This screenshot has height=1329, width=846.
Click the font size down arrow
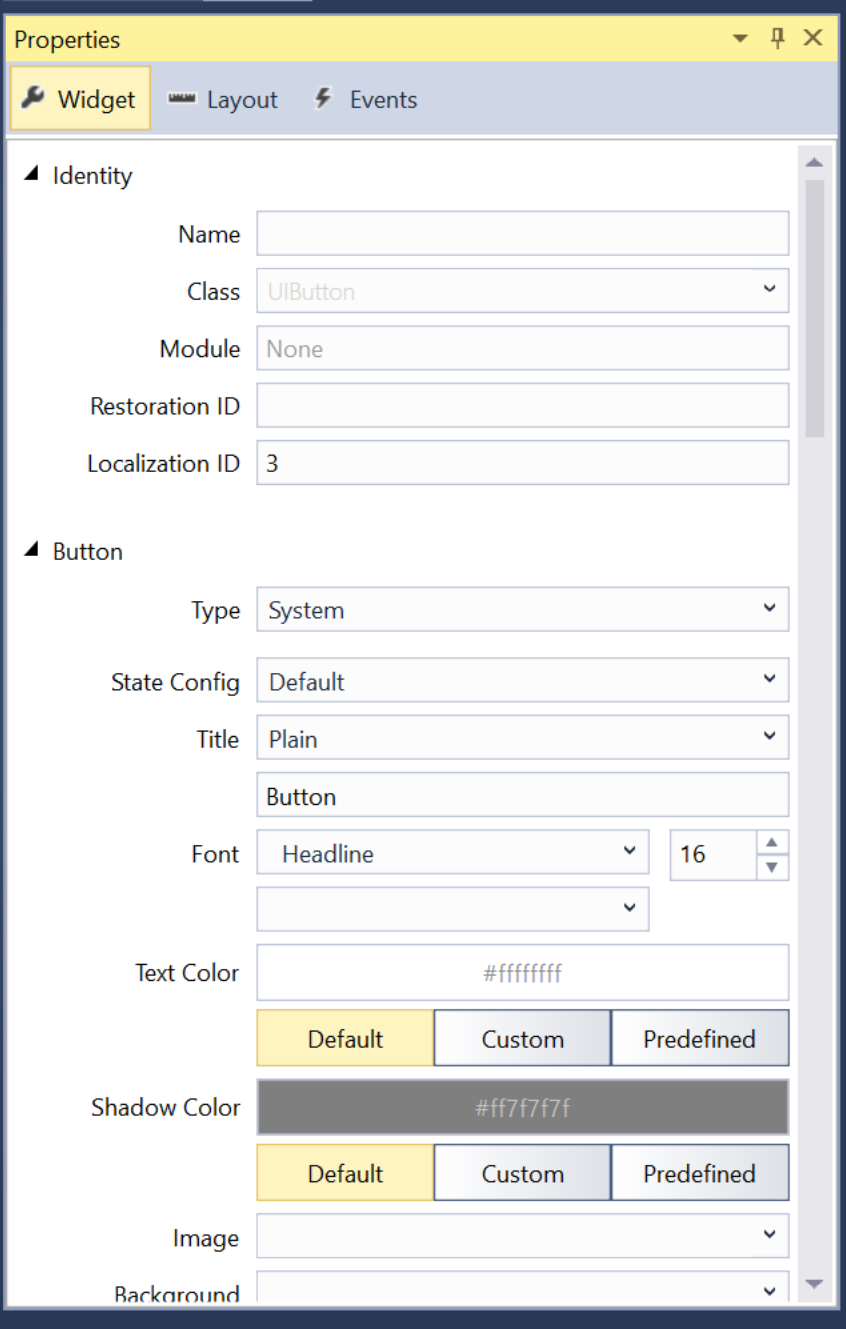click(x=772, y=866)
